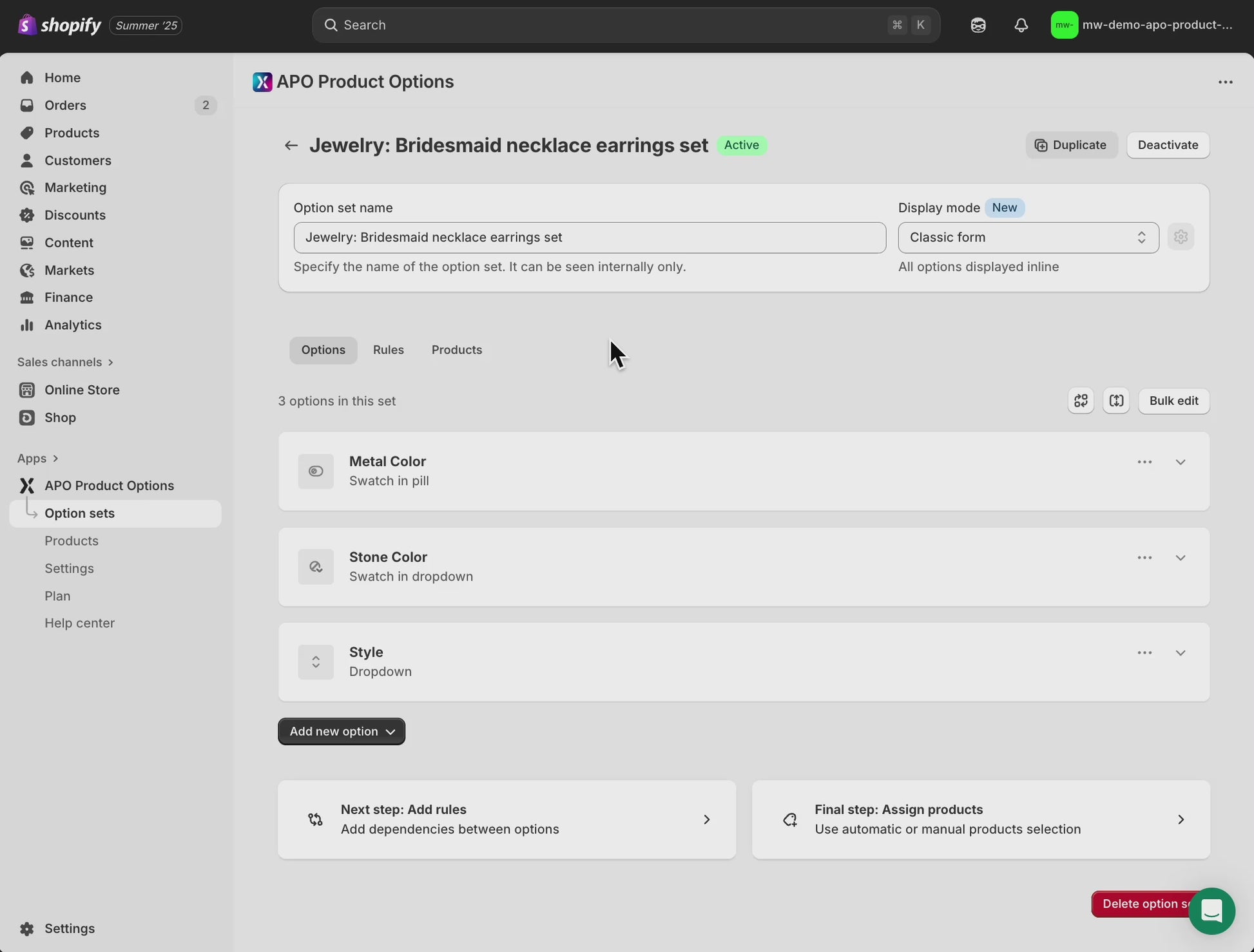
Task: Click the notifications bell icon
Action: coord(1021,25)
